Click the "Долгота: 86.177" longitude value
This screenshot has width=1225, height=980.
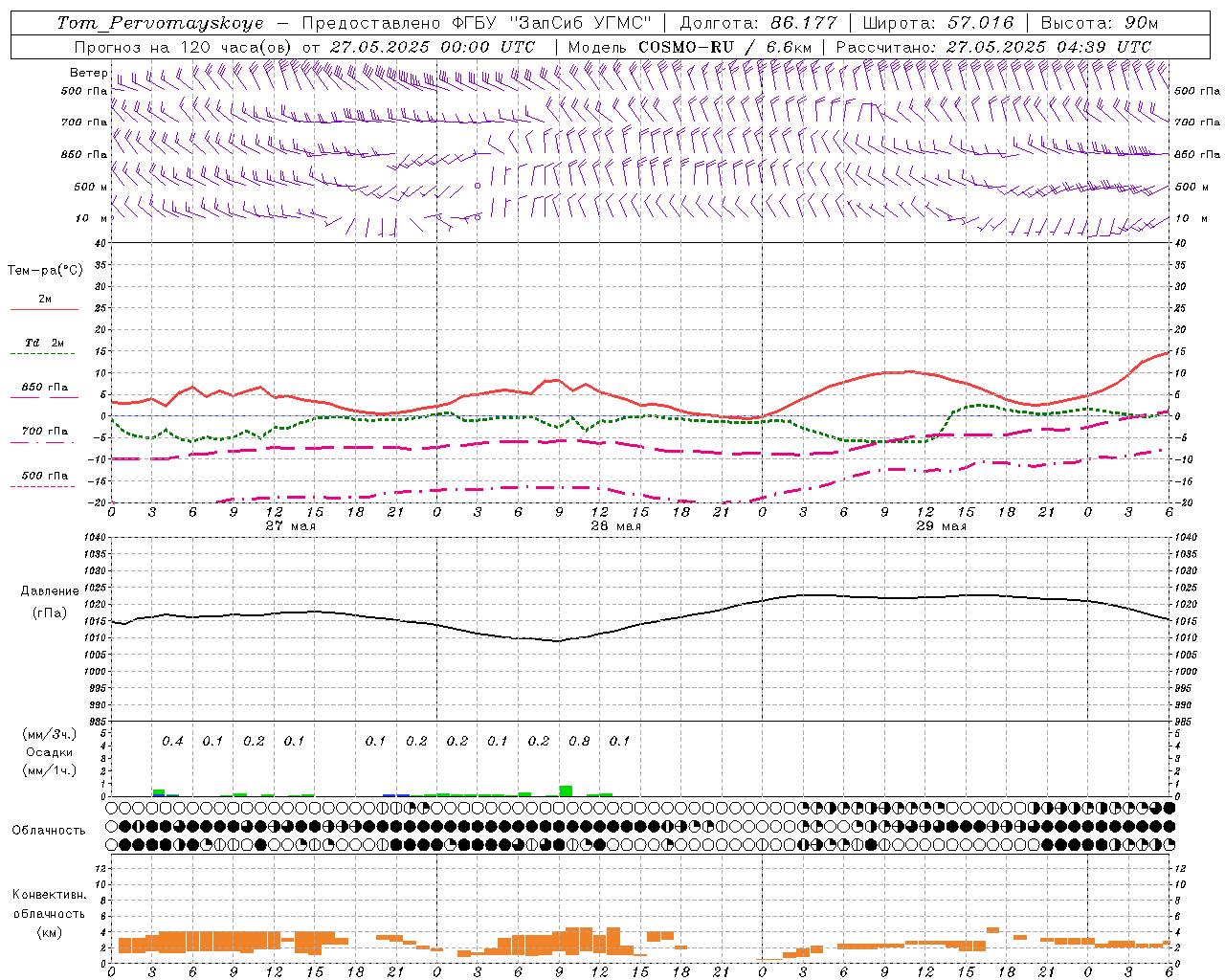(758, 23)
